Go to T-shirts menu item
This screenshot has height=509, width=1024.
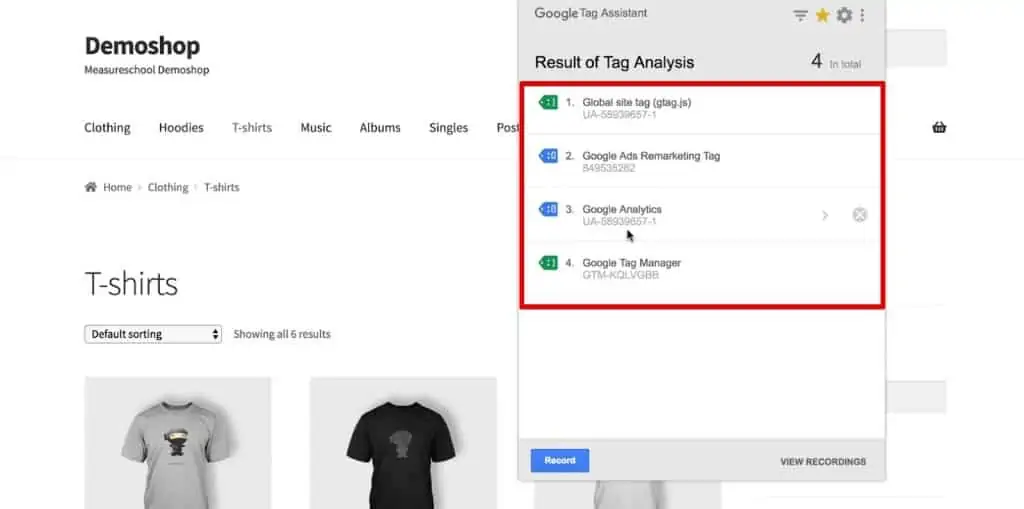[x=251, y=127]
